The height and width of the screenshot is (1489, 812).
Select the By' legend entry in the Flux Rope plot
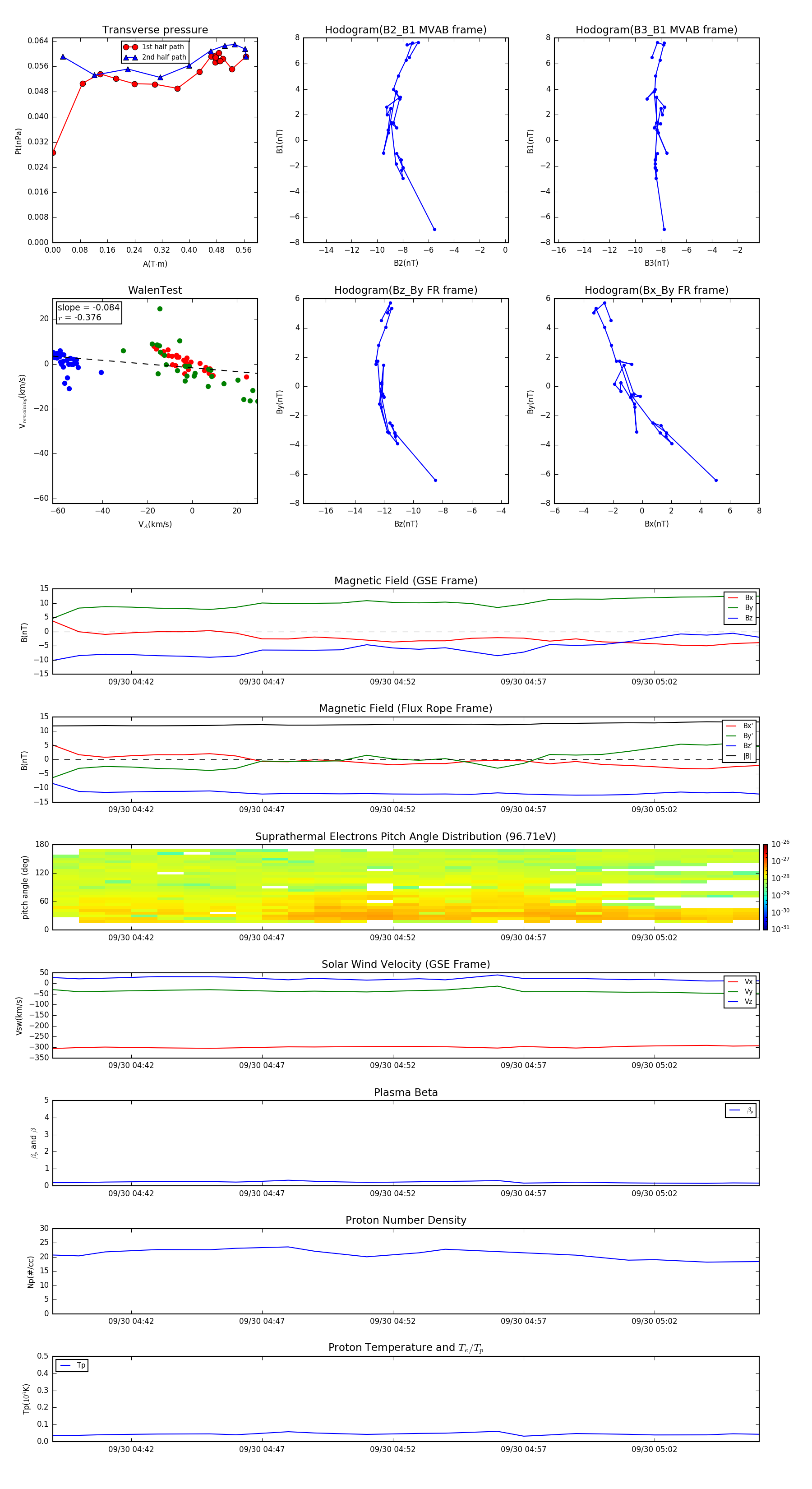(740, 736)
